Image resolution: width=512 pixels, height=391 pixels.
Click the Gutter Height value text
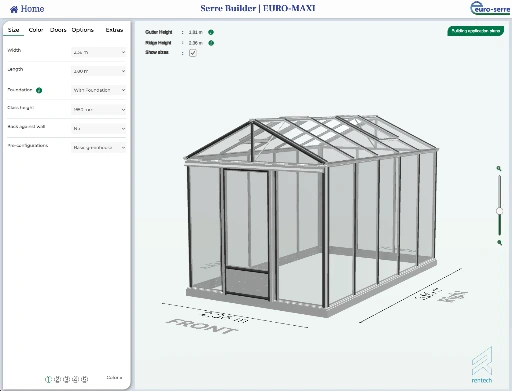click(x=196, y=32)
